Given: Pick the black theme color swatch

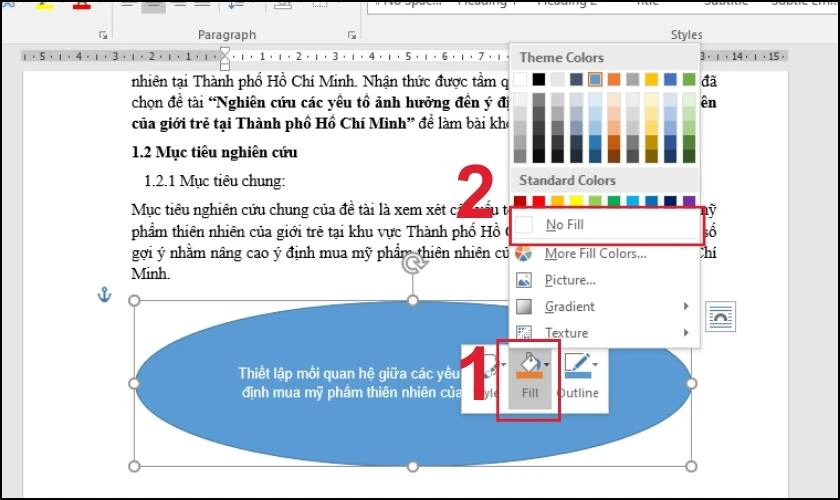Looking at the screenshot, I should pos(539,80).
